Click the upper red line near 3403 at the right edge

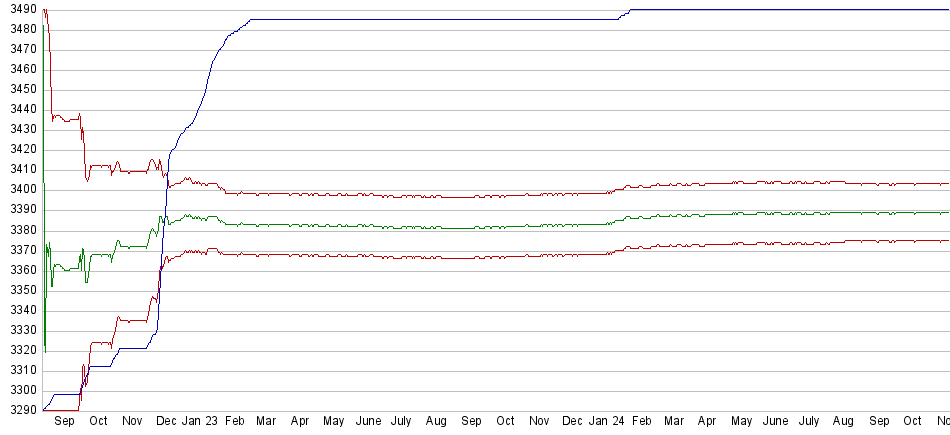940,183
